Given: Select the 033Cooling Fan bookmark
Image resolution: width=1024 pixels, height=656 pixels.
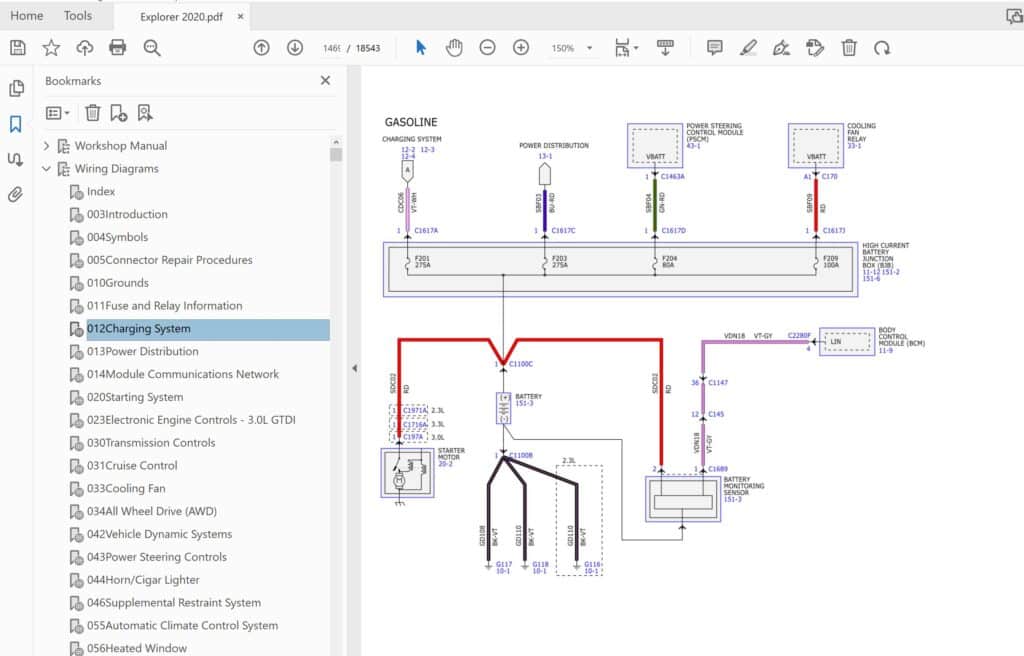Looking at the screenshot, I should 126,488.
